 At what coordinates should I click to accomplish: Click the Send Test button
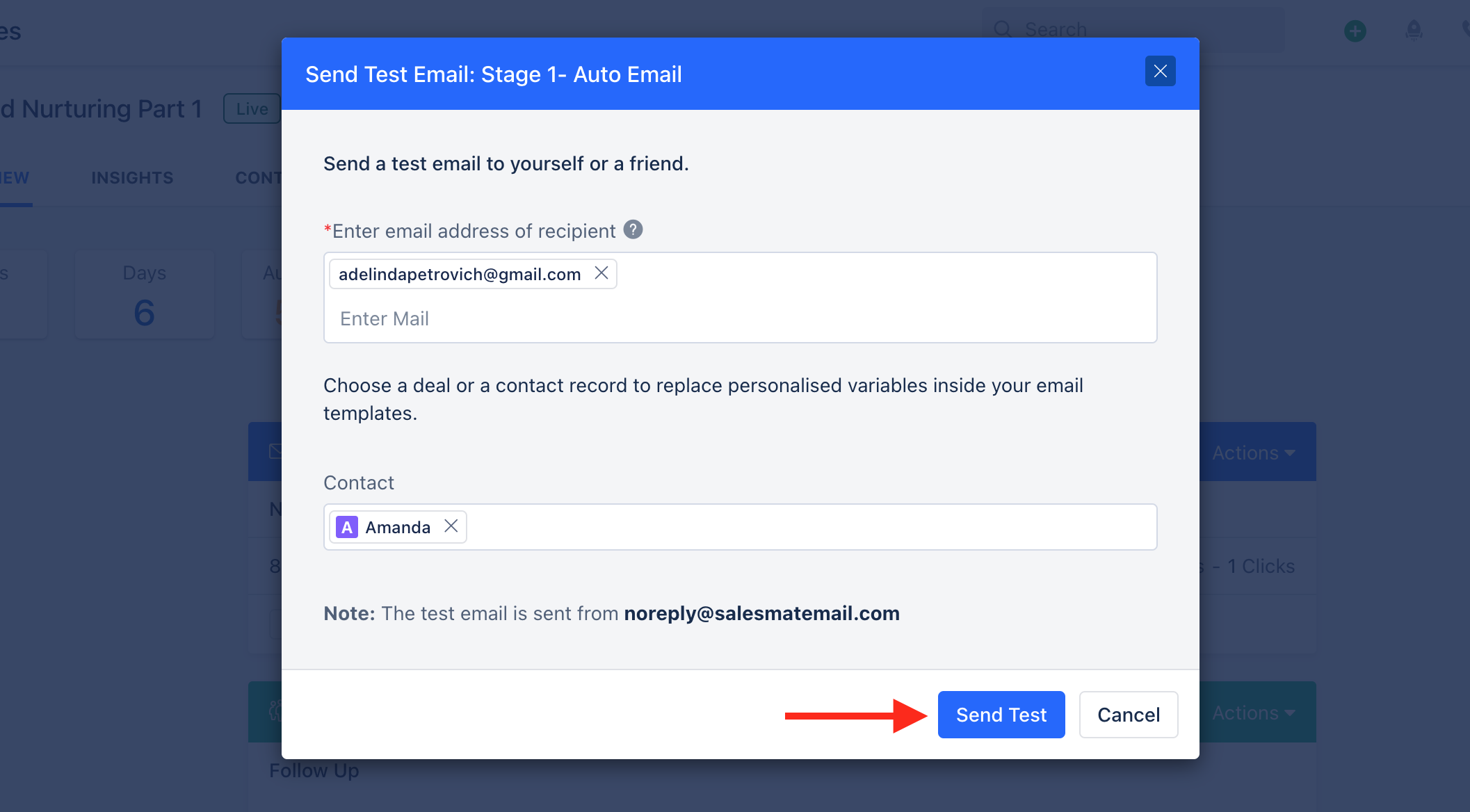click(x=1001, y=714)
